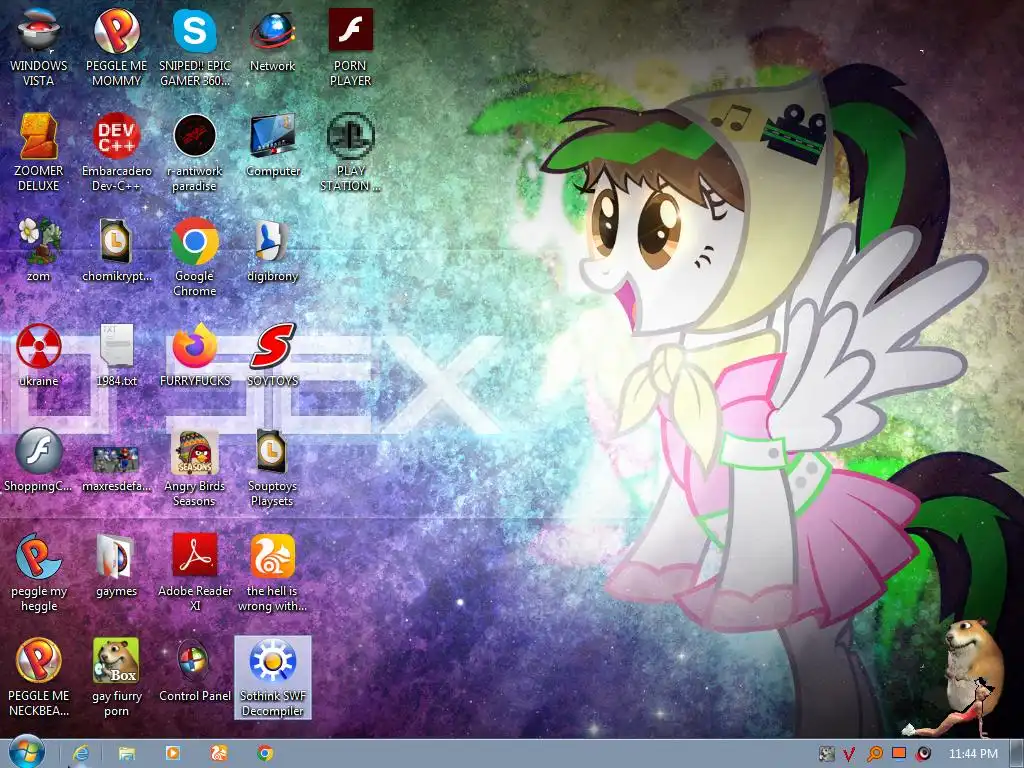Open the gaymes folder icon
This screenshot has height=768, width=1024.
point(116,566)
